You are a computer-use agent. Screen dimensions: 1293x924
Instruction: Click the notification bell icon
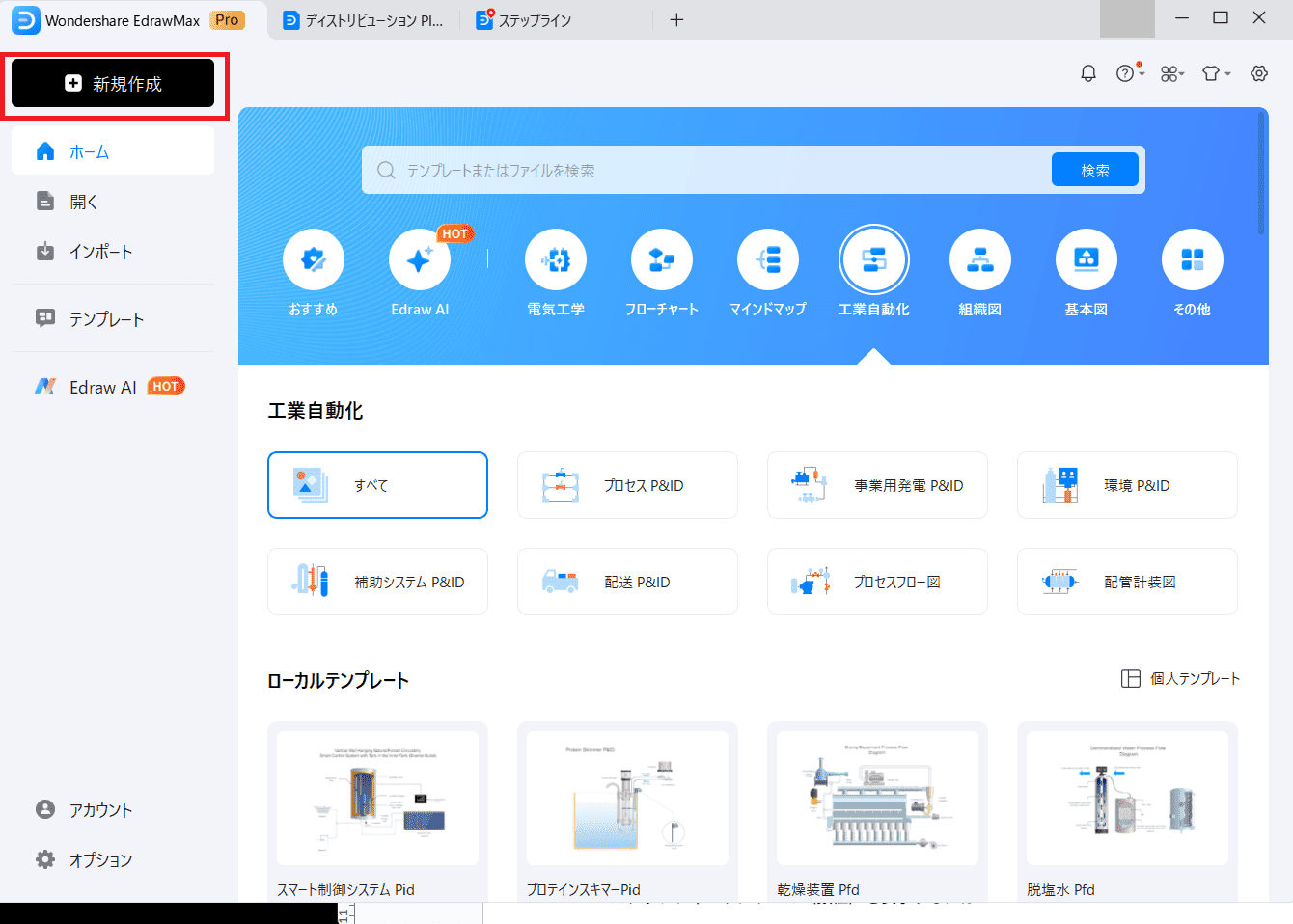pyautogui.click(x=1088, y=74)
